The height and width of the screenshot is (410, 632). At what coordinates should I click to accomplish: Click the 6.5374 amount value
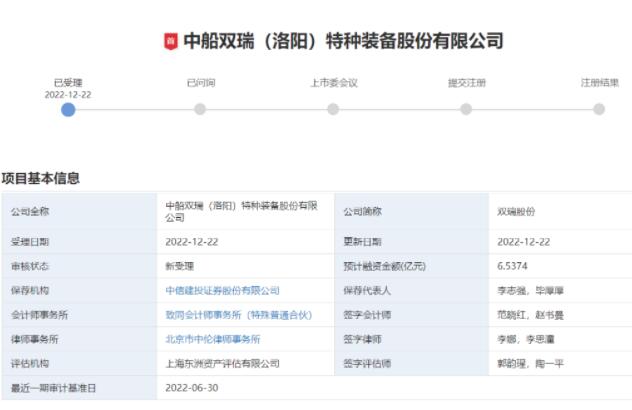(x=512, y=266)
